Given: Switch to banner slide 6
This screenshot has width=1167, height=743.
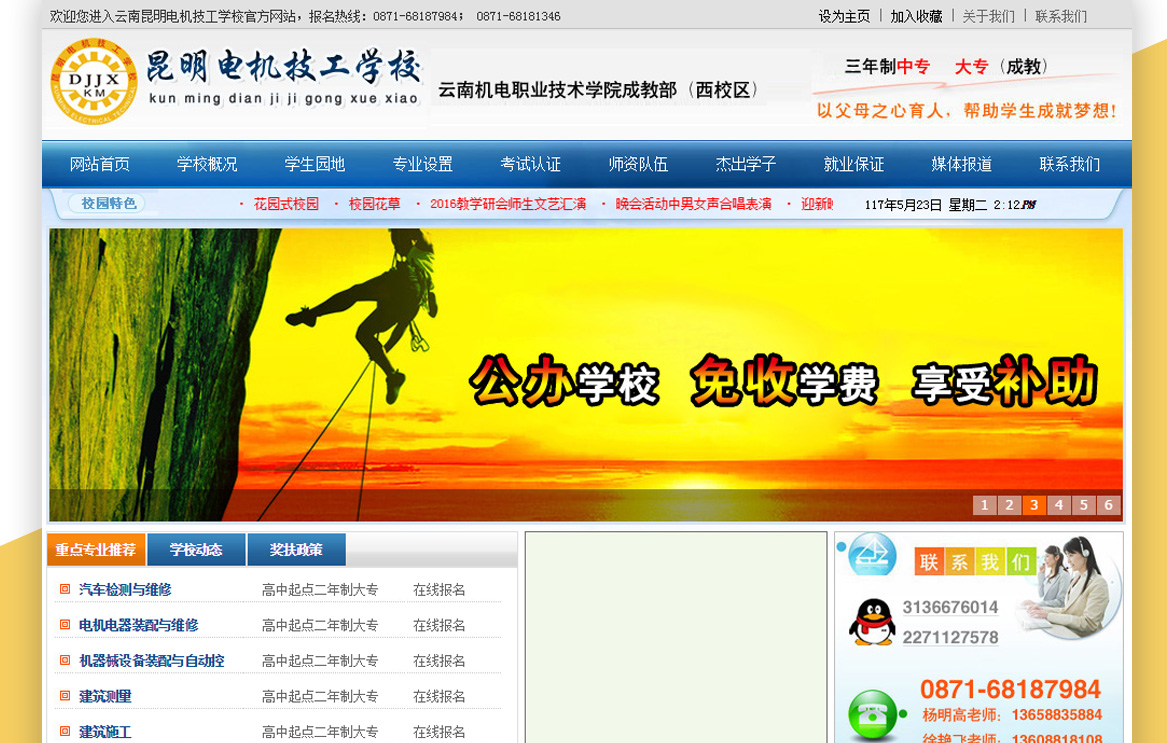Looking at the screenshot, I should [x=1108, y=505].
